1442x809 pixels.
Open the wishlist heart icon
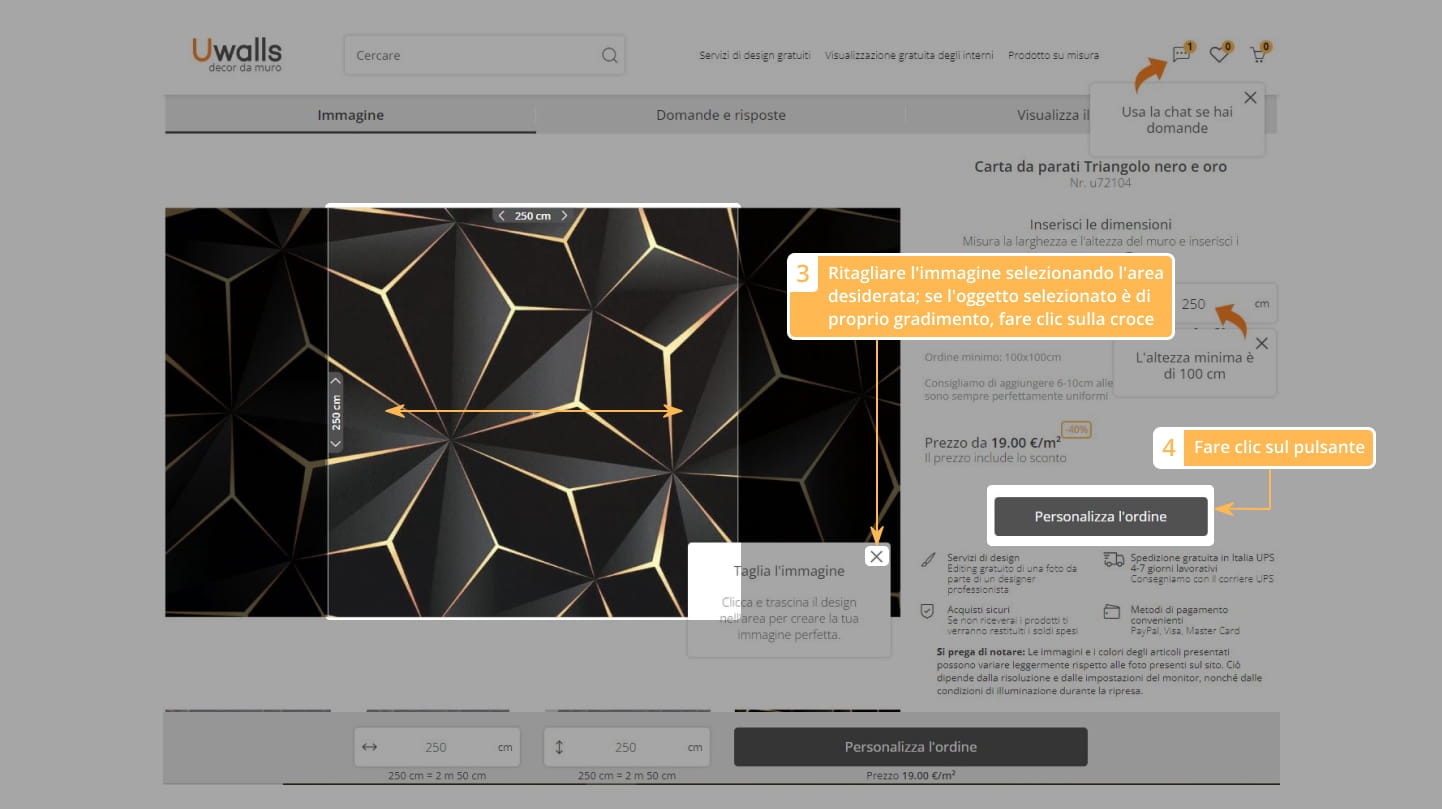tap(1218, 55)
